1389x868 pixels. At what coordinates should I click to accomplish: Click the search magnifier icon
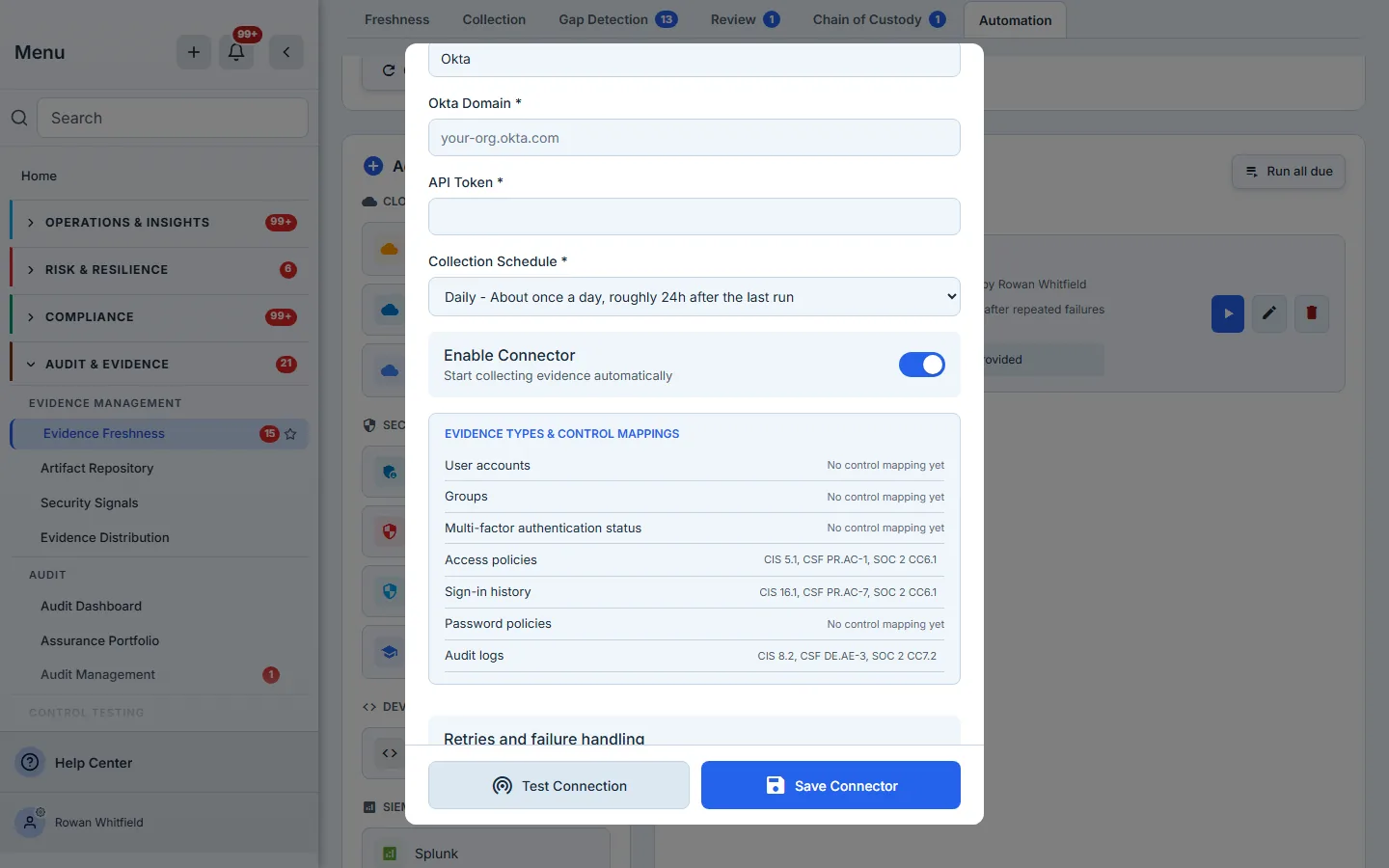(x=19, y=118)
